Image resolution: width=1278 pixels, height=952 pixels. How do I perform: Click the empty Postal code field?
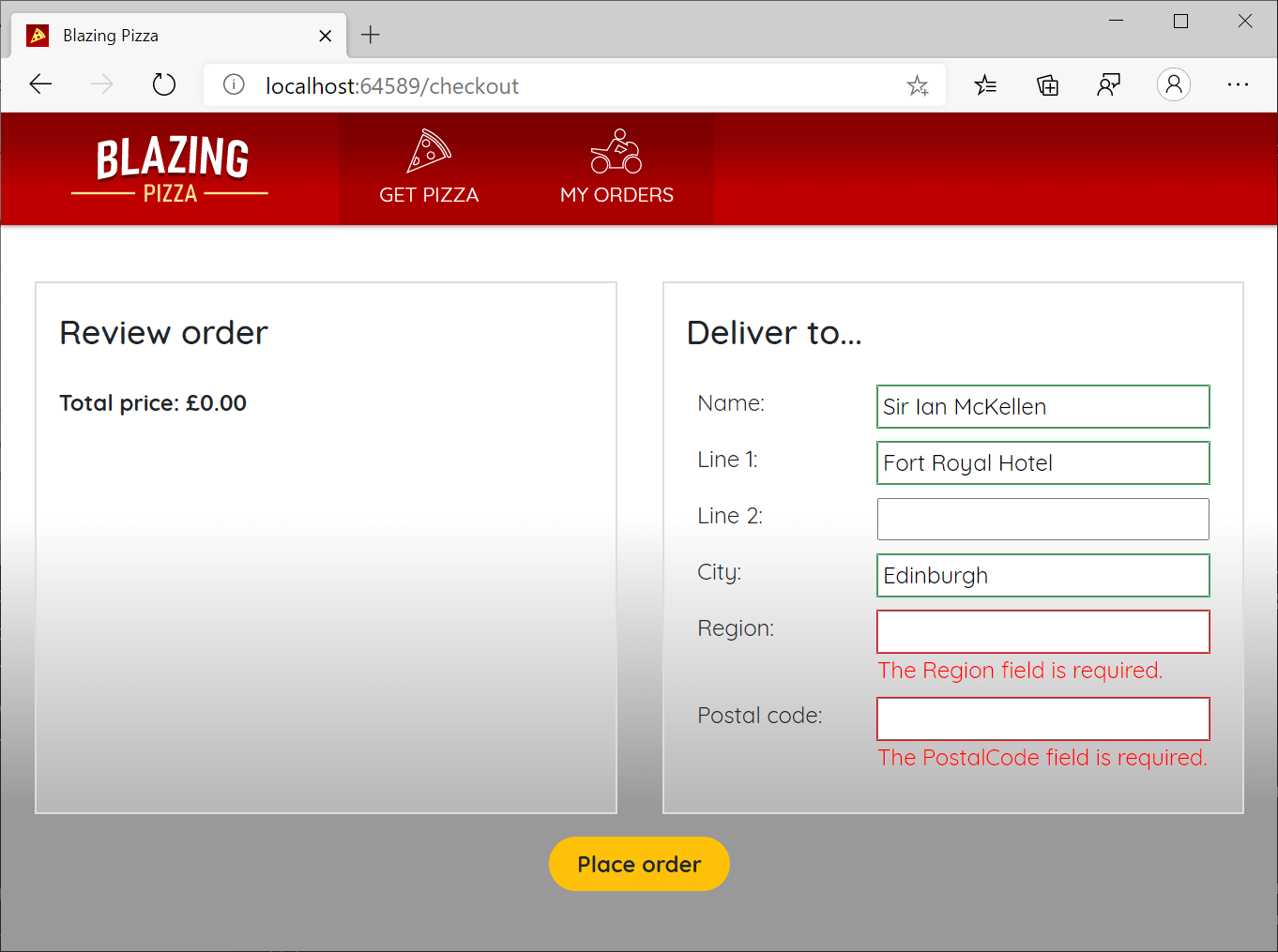1042,718
